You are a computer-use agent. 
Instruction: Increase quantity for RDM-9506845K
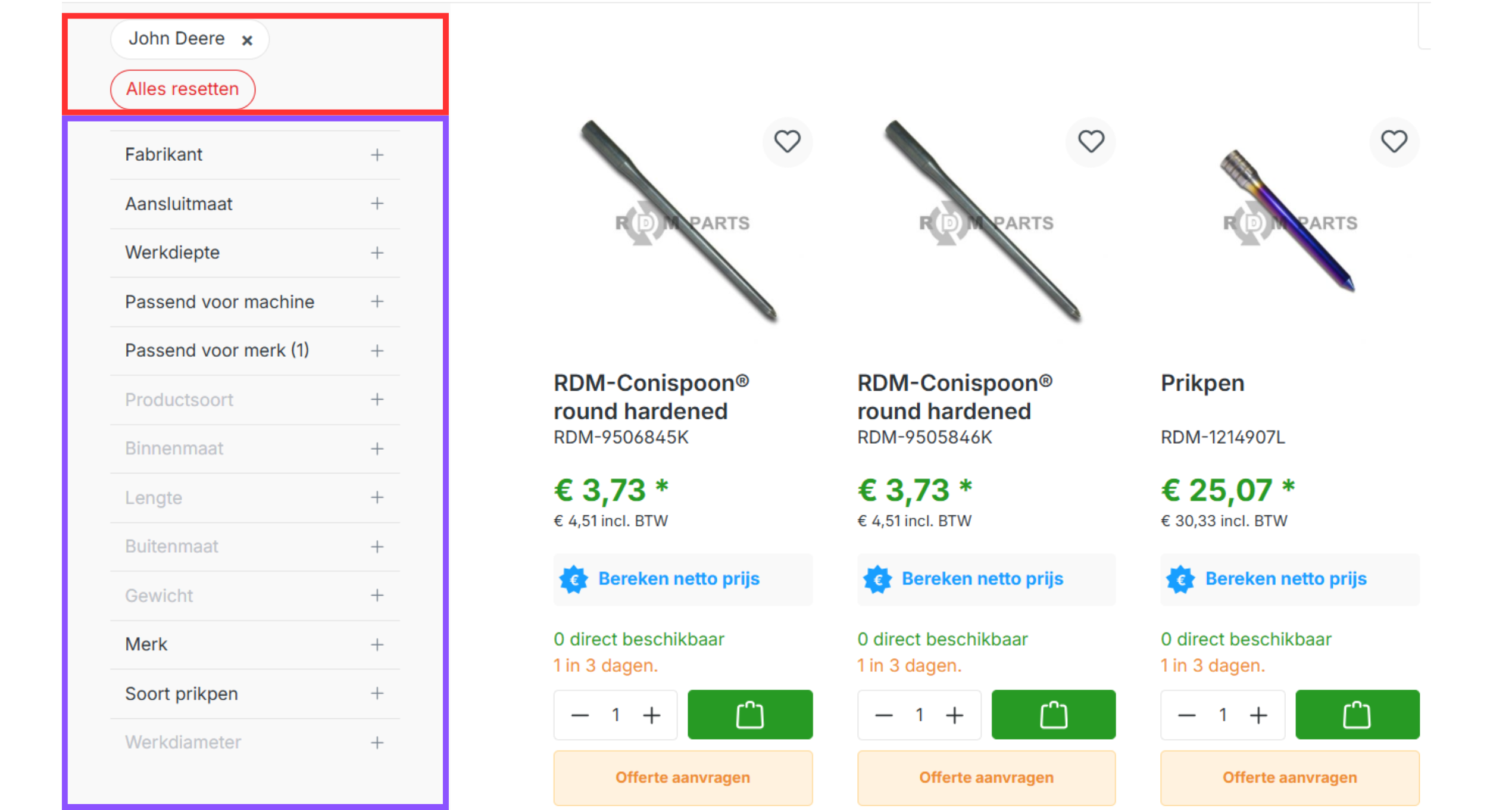click(x=652, y=715)
